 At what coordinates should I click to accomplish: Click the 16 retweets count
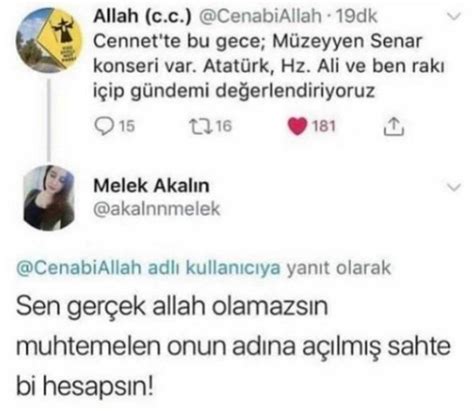click(223, 126)
